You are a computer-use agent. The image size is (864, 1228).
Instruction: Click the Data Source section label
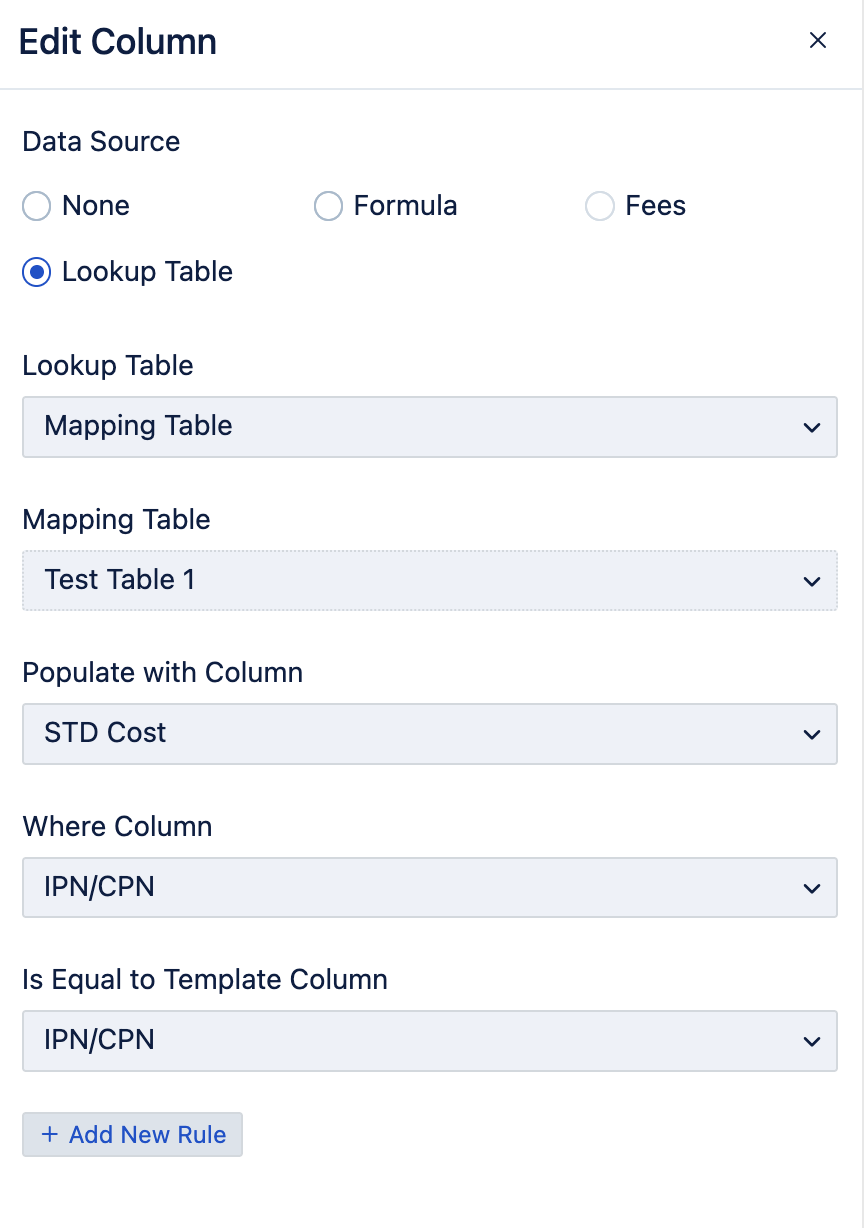click(x=101, y=142)
